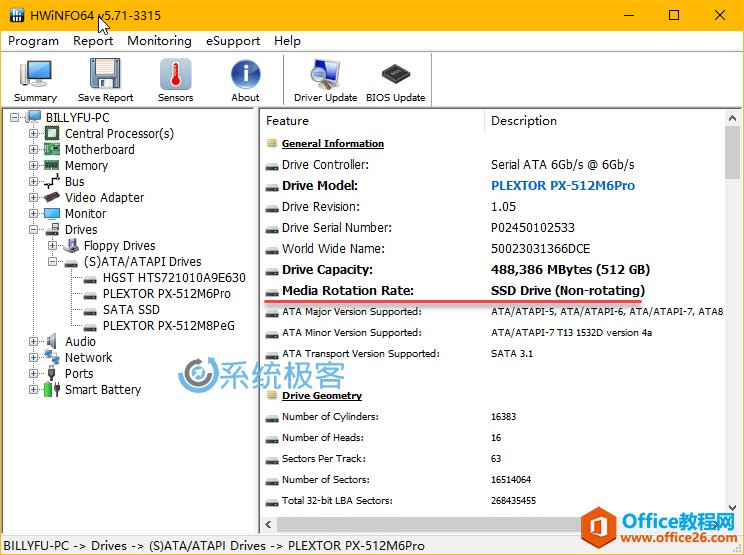Click the Floppy Drives icon
Screen dimensions: 744x555
[x=71, y=245]
